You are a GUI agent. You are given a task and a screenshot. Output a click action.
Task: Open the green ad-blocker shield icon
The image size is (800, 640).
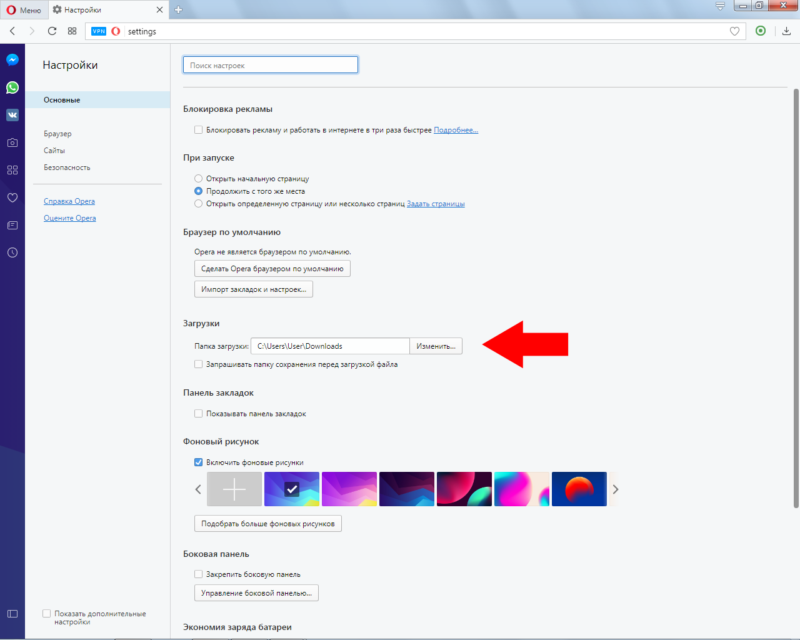point(760,31)
